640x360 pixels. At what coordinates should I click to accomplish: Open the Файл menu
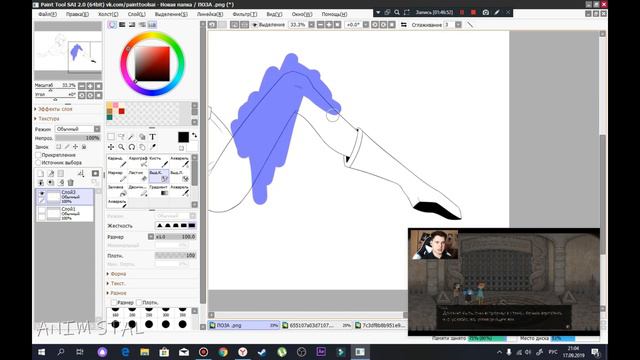(x=47, y=14)
